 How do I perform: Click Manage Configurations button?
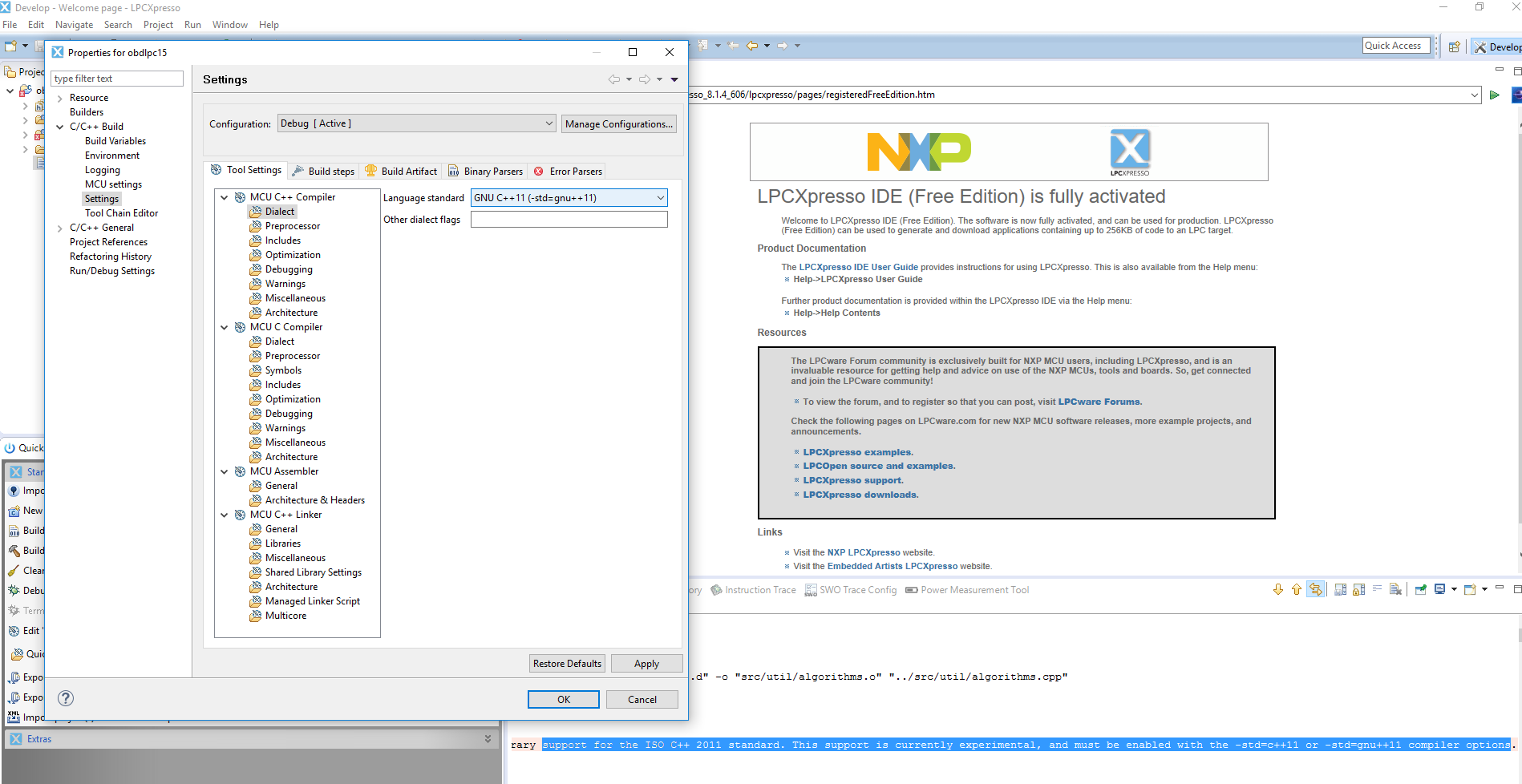click(x=618, y=123)
